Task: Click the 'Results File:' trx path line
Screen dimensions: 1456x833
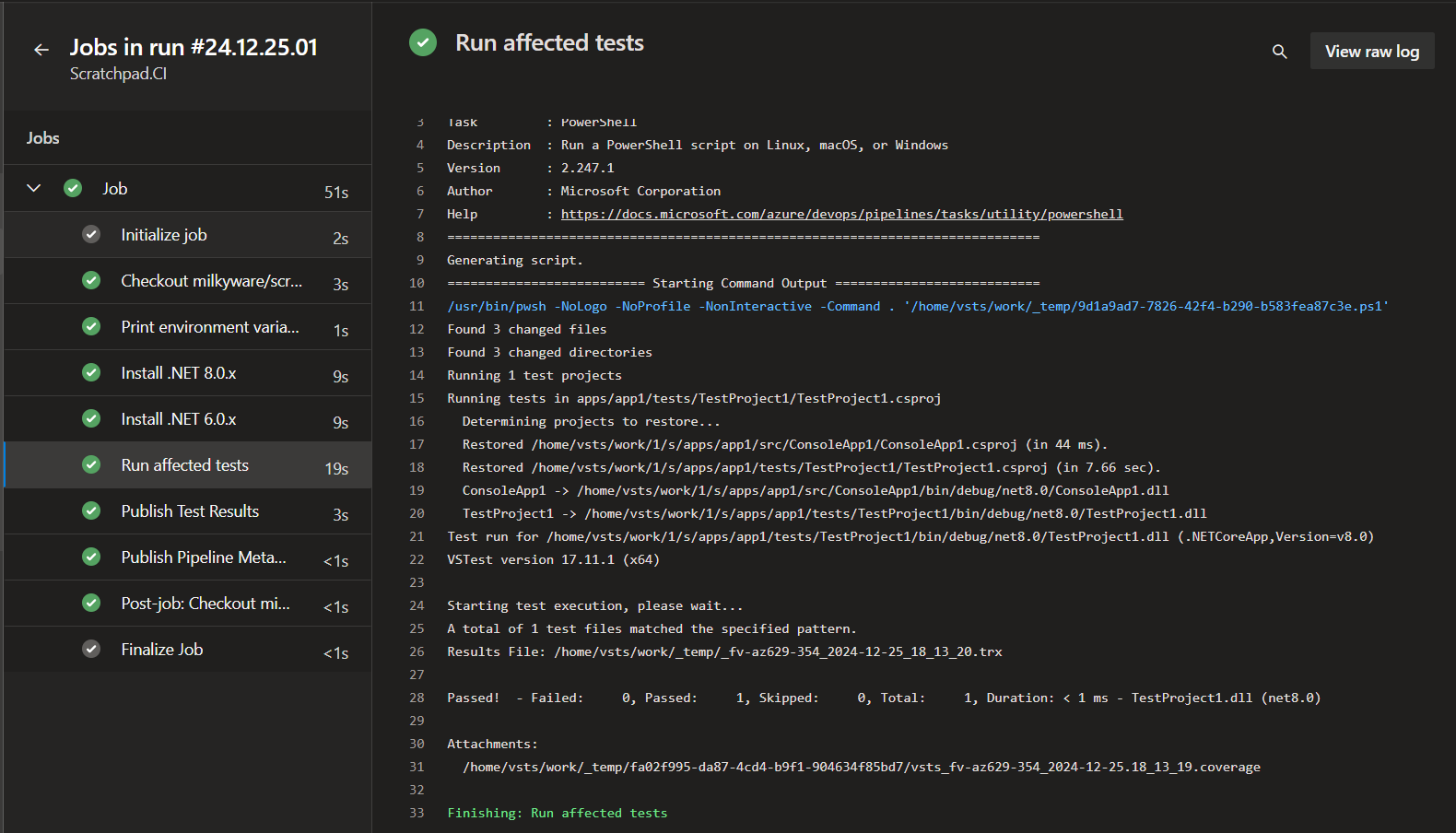Action: coord(724,651)
